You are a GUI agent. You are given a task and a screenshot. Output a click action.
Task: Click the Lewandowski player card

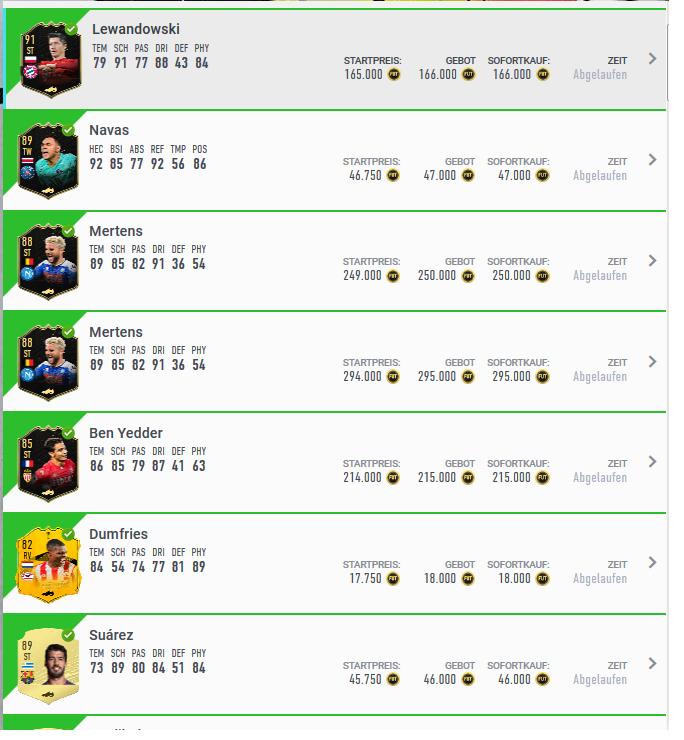(x=51, y=60)
